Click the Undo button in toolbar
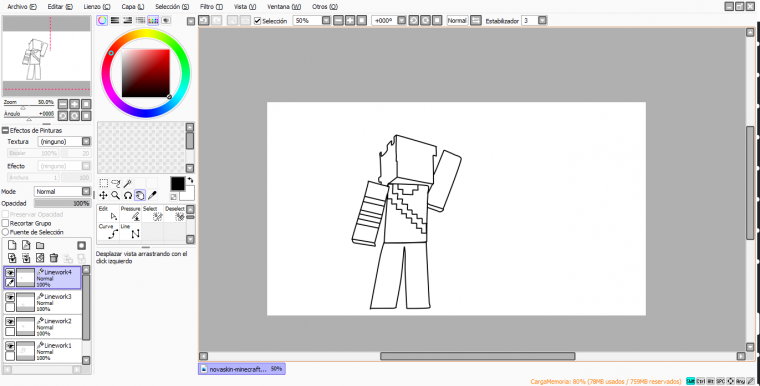This screenshot has width=760, height=386. [x=204, y=20]
